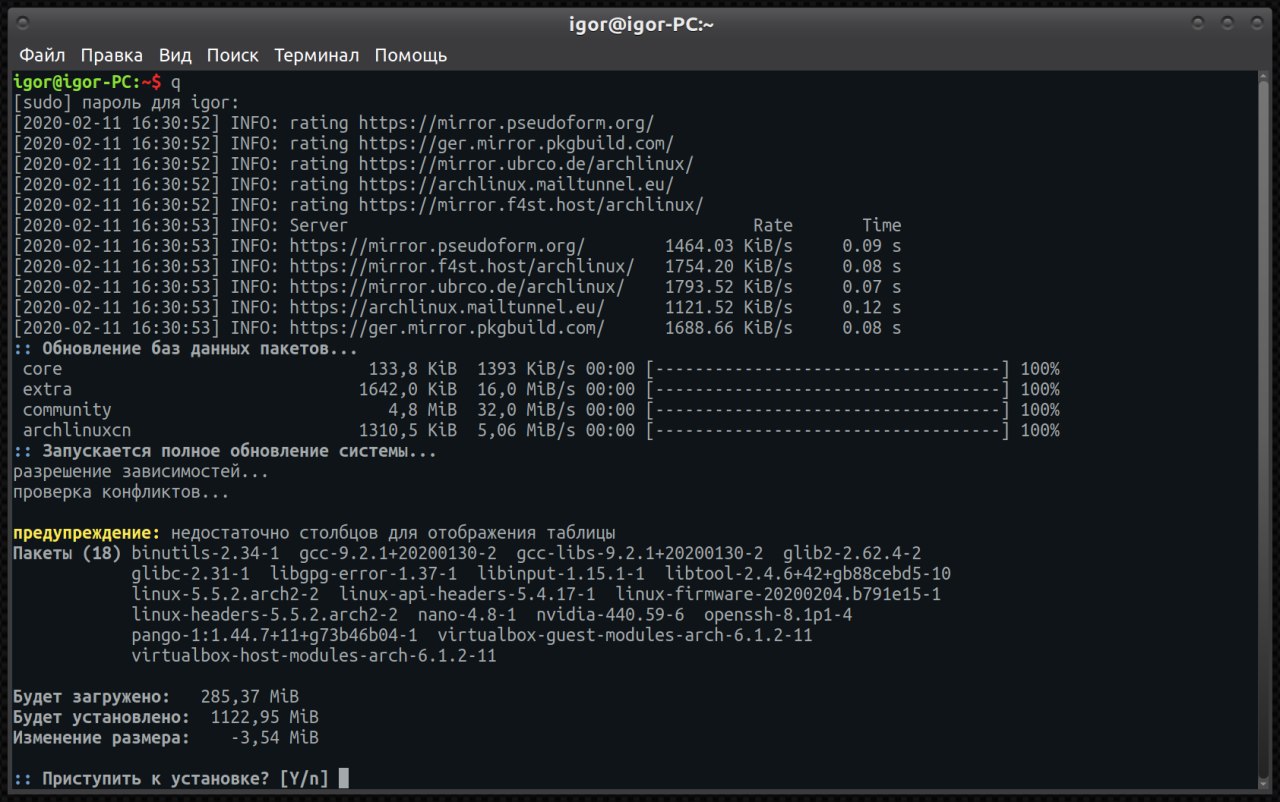Image resolution: width=1280 pixels, height=802 pixels.
Task: Click the nvidia-440.59-6 package name
Action: point(610,615)
